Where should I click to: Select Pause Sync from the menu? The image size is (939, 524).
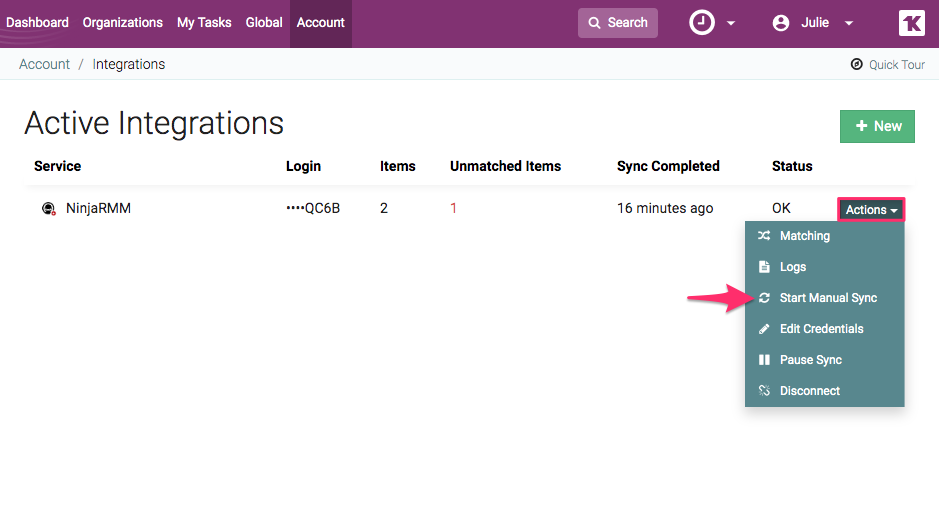click(x=810, y=360)
